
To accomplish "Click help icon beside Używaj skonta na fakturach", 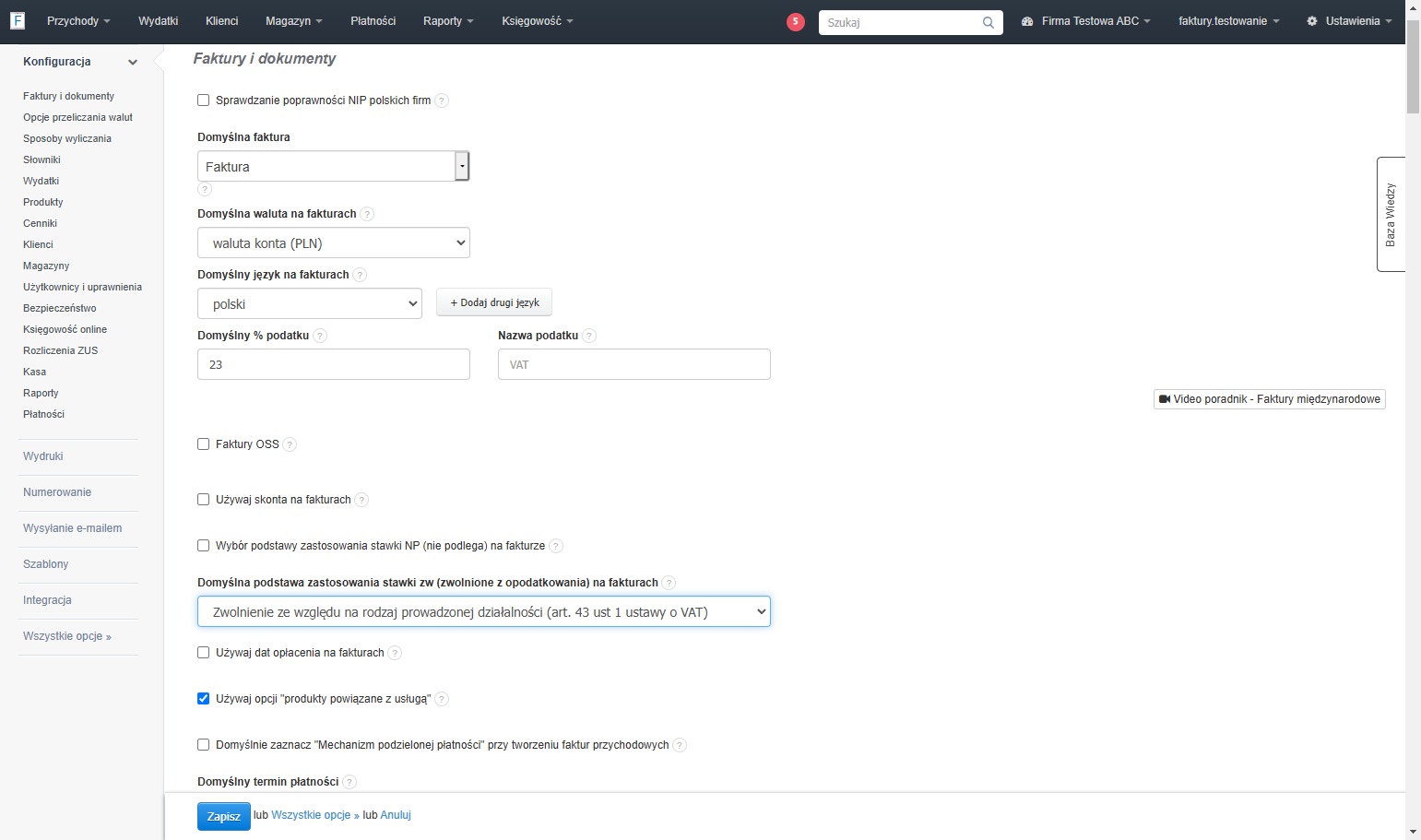I will pyautogui.click(x=361, y=500).
